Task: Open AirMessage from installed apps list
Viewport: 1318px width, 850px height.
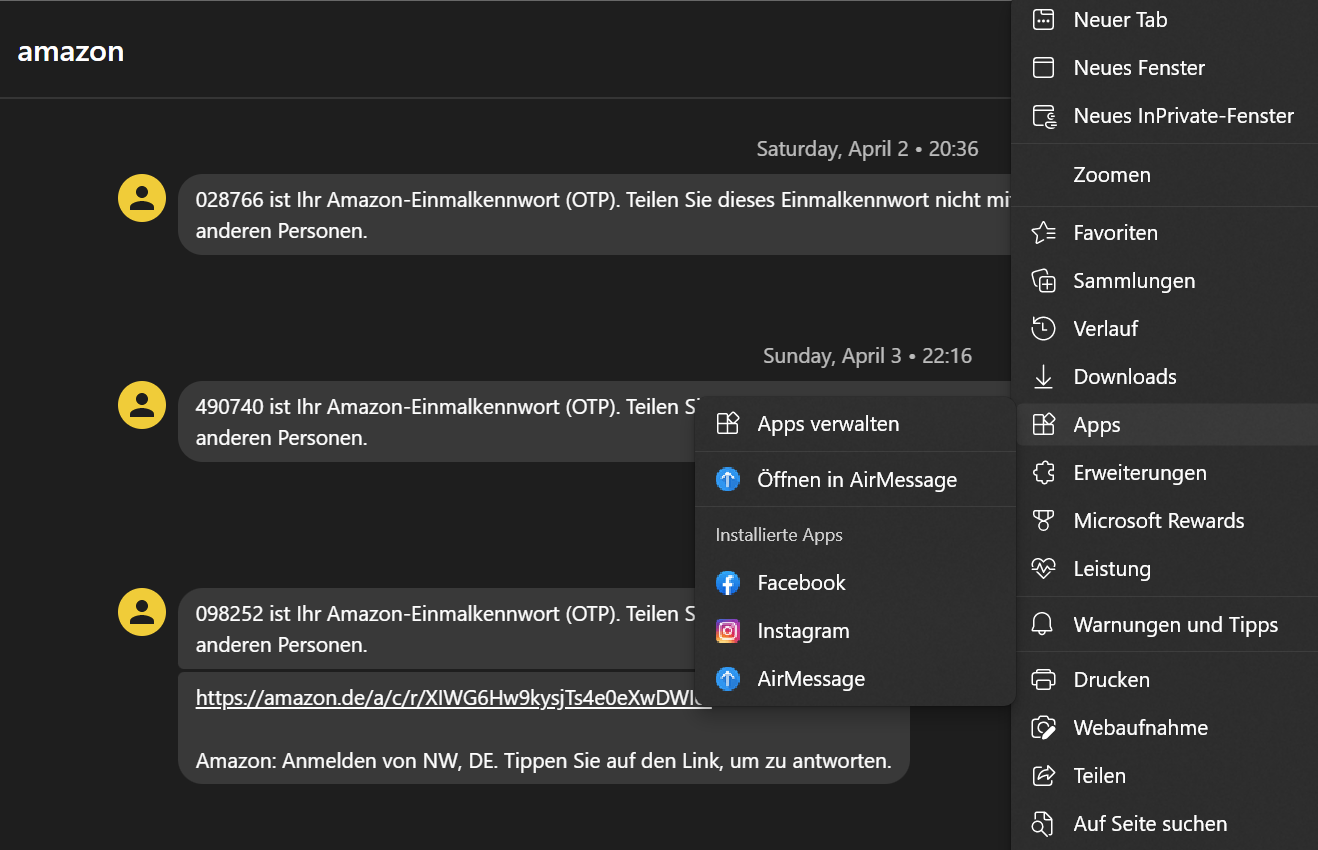Action: 855,679
